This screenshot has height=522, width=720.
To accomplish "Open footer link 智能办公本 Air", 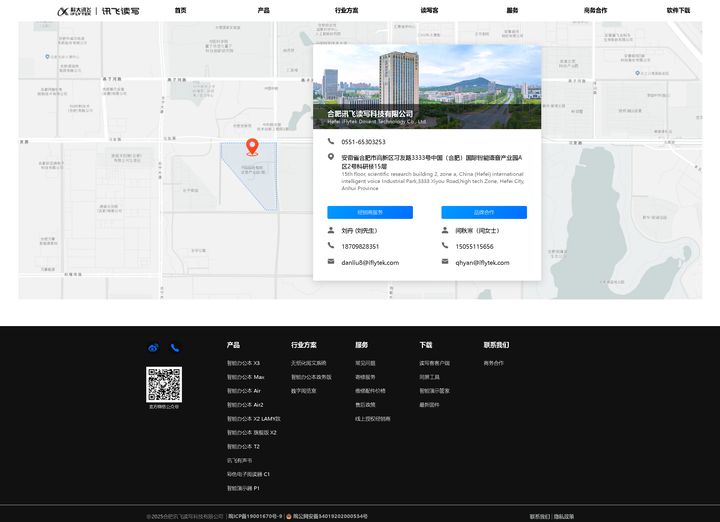I will 244,391.
